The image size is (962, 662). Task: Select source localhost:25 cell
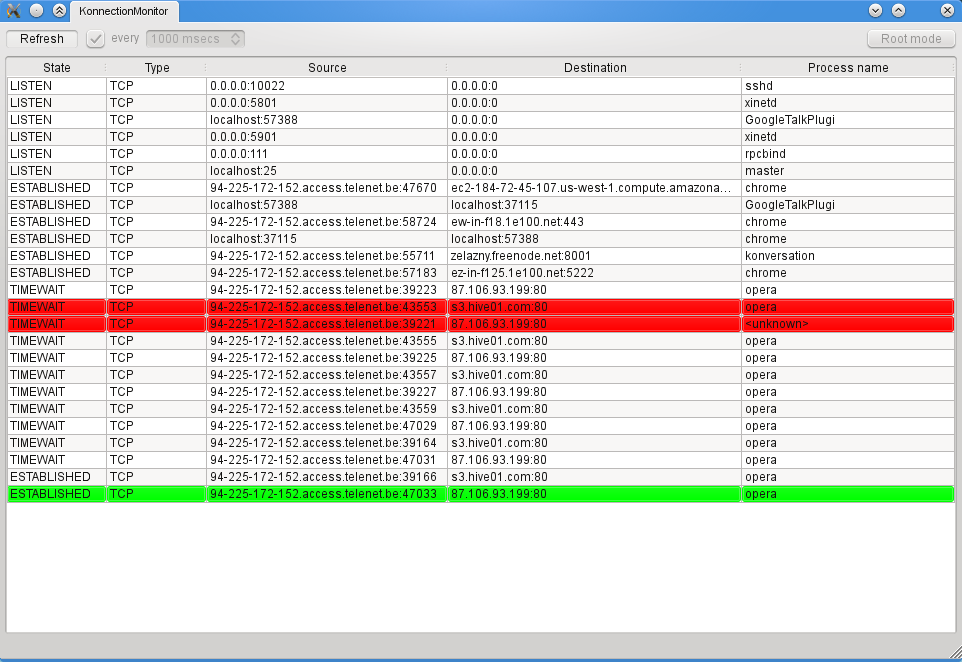[327, 171]
